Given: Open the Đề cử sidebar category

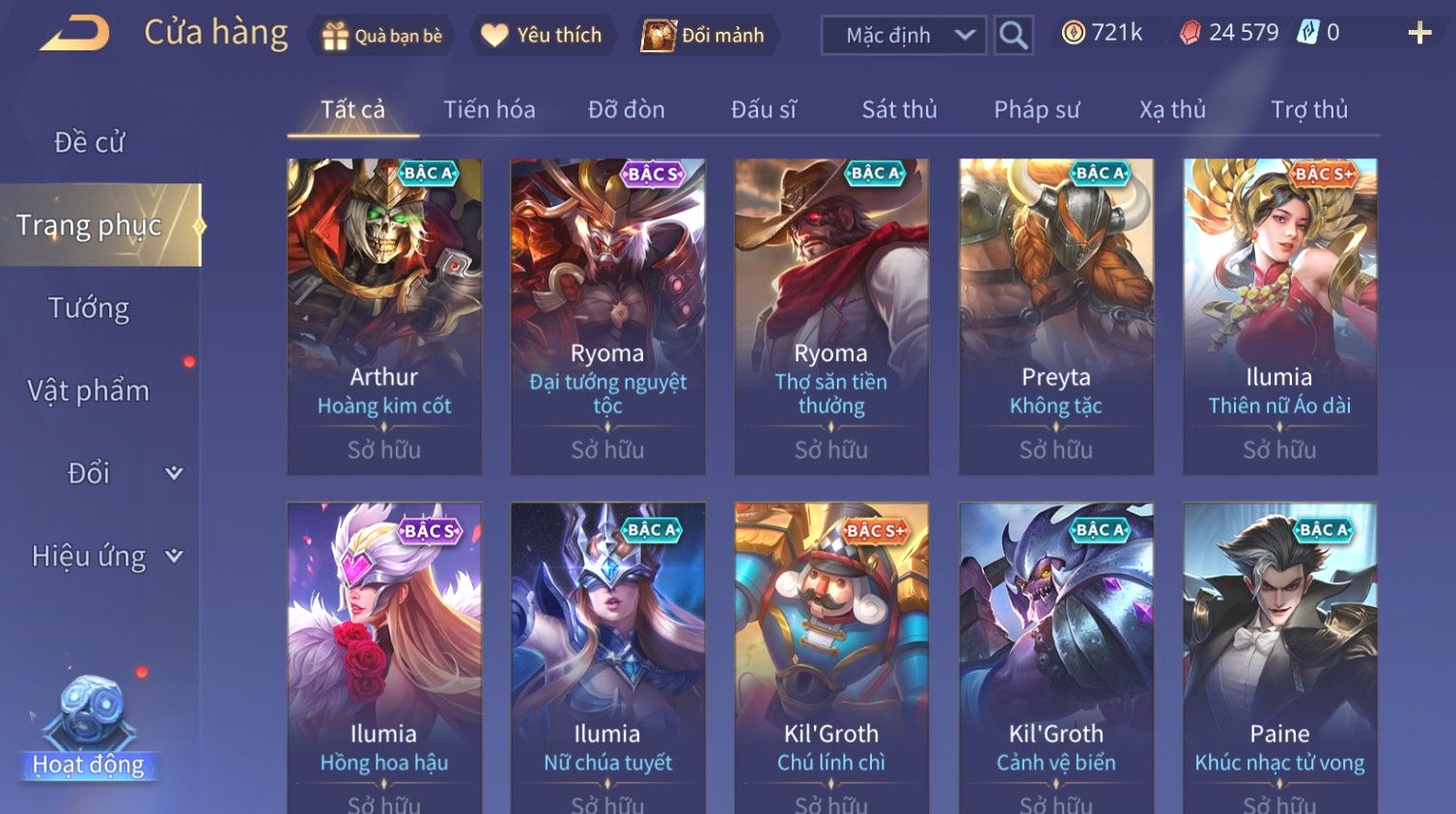Looking at the screenshot, I should tap(89, 142).
